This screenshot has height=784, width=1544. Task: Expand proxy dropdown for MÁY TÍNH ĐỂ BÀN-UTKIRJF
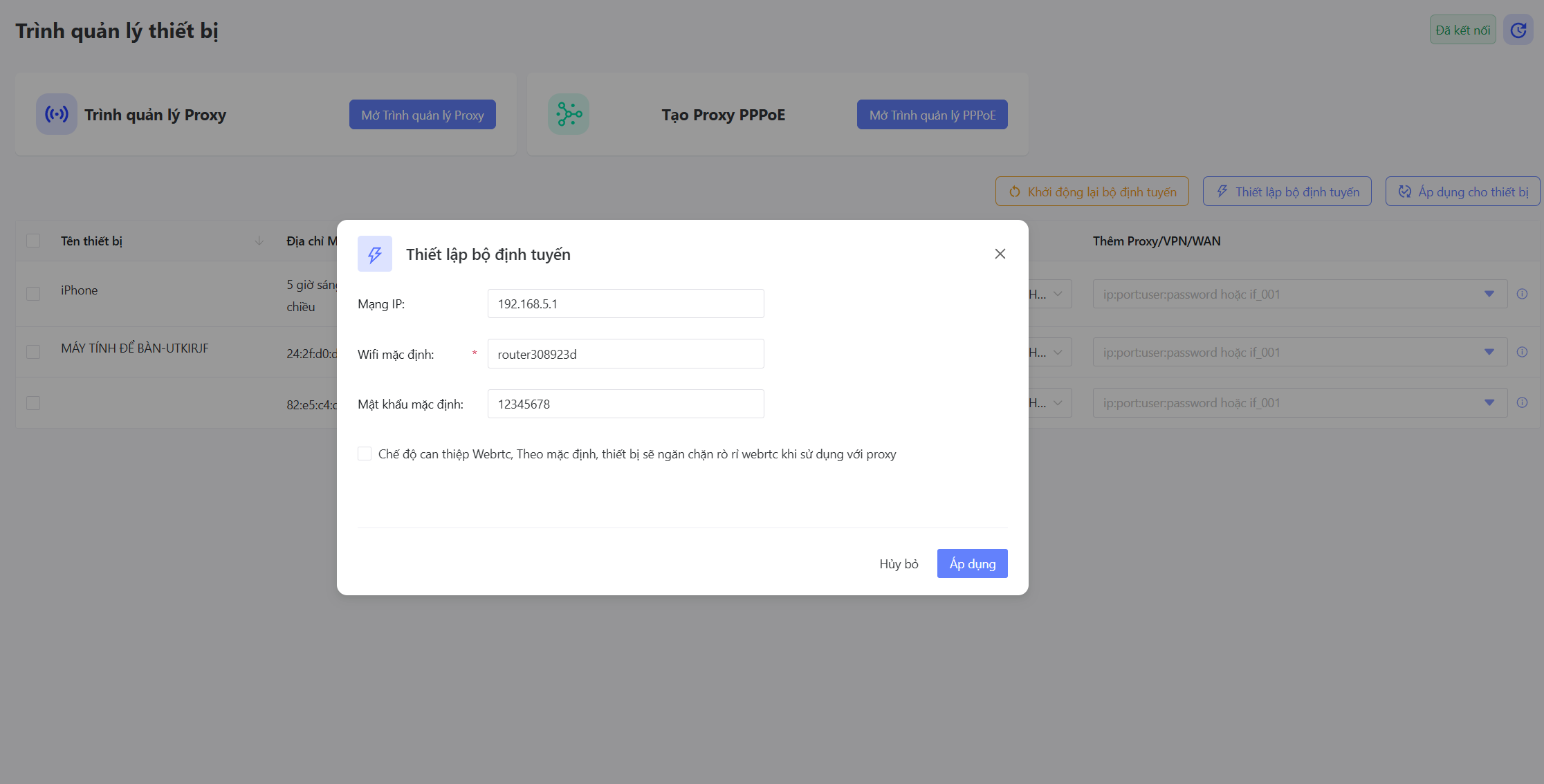tap(1489, 352)
